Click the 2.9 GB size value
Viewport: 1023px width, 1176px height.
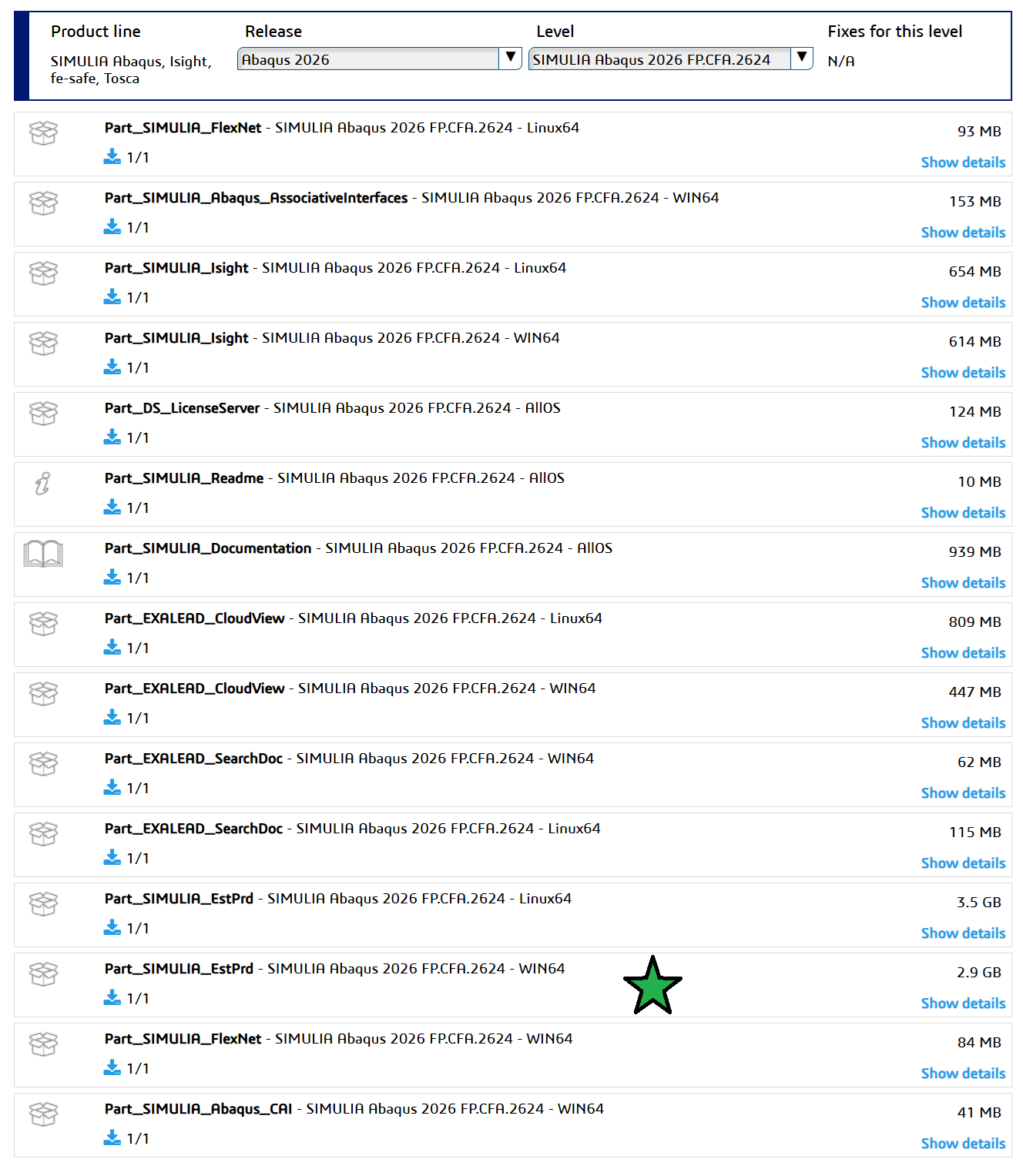tap(979, 972)
